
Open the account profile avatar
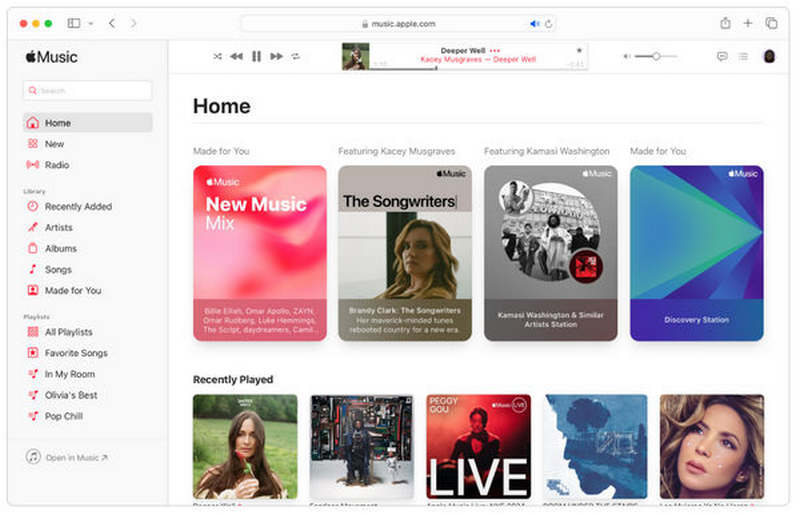[x=769, y=56]
